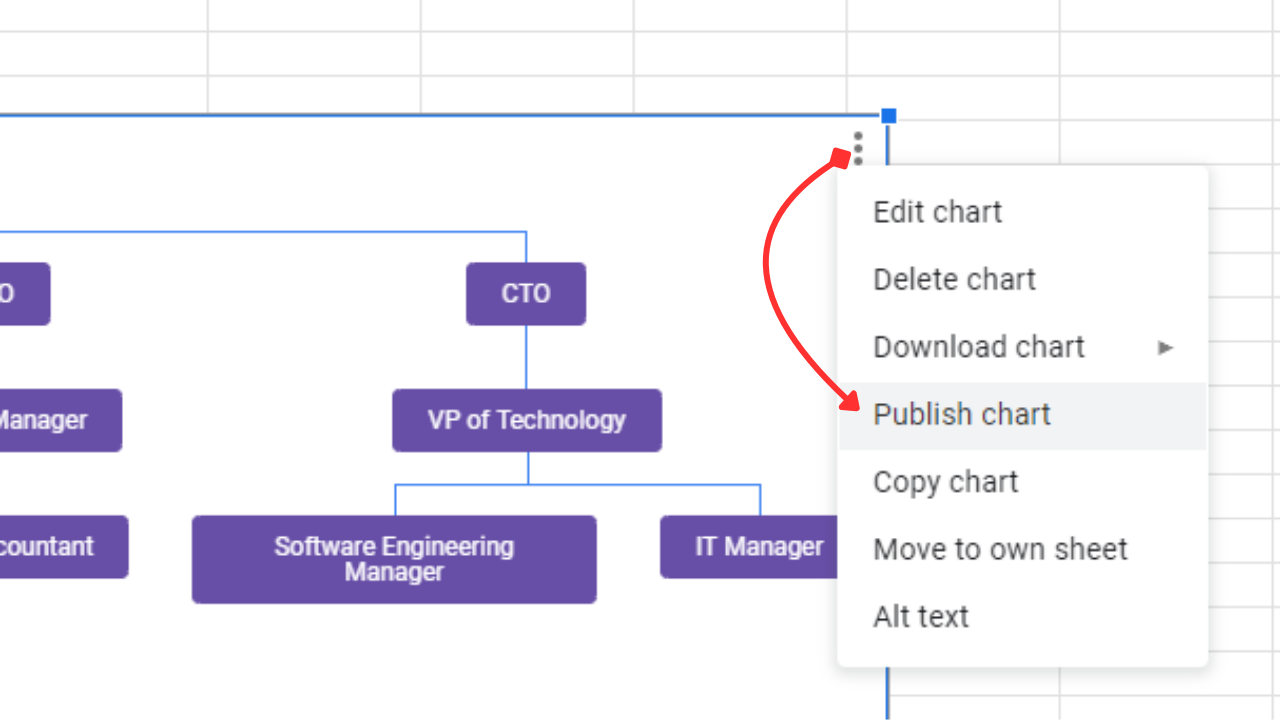The width and height of the screenshot is (1280, 720).
Task: Click Delete chart
Action: coord(954,279)
